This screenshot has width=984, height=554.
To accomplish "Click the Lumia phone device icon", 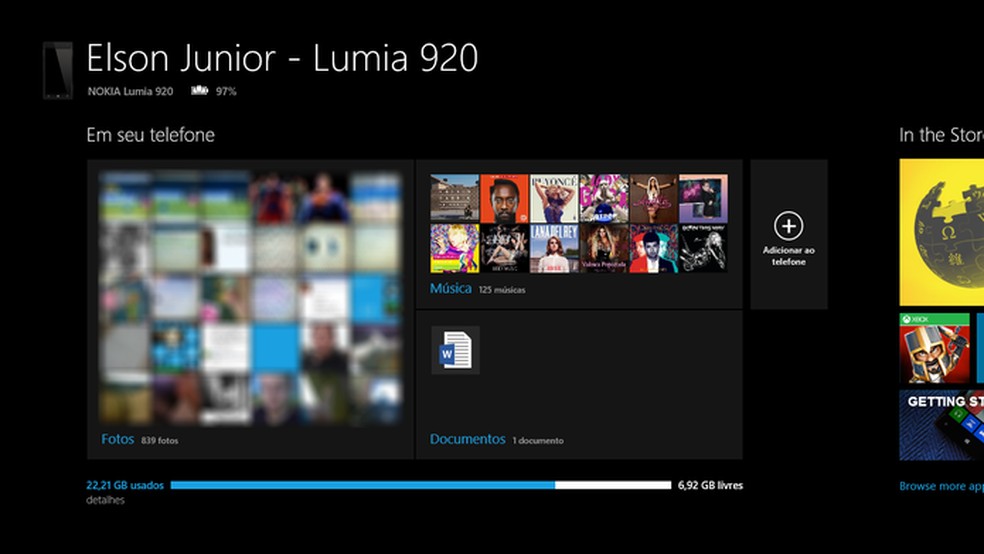I will 58,70.
